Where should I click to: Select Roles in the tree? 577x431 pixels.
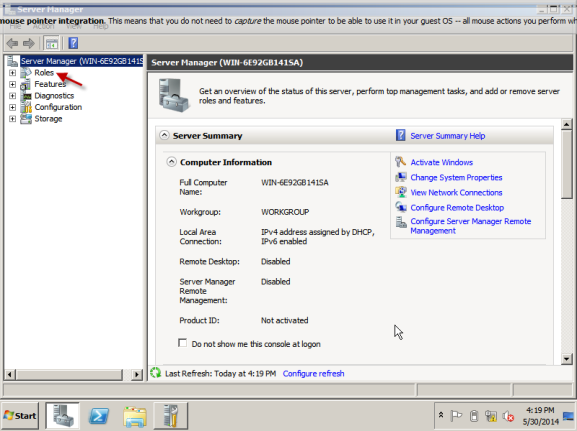coord(44,73)
